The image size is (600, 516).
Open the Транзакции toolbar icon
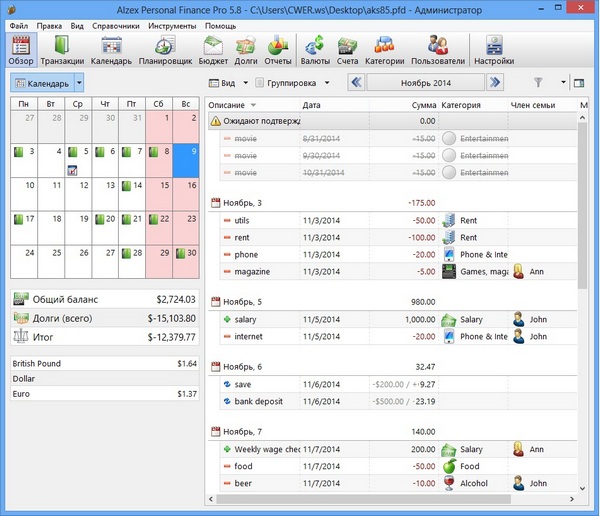[x=62, y=49]
